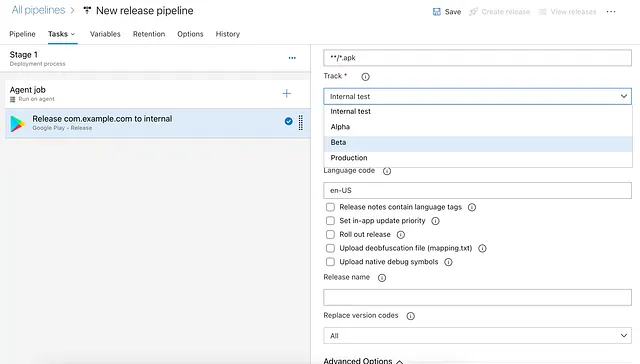Click Create release label
640x364 pixels.
(506, 12)
